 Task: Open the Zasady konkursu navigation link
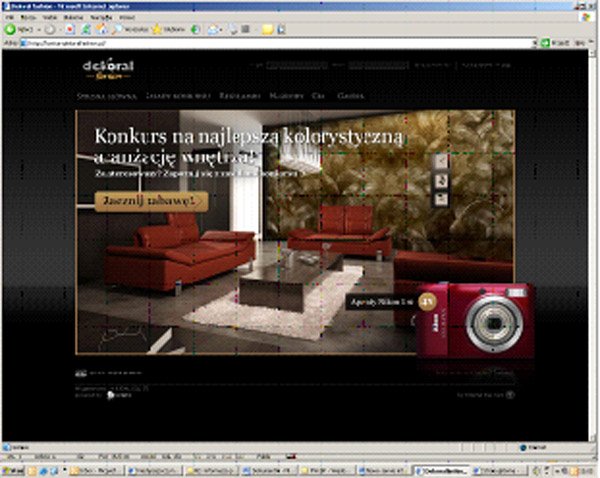pyautogui.click(x=178, y=96)
